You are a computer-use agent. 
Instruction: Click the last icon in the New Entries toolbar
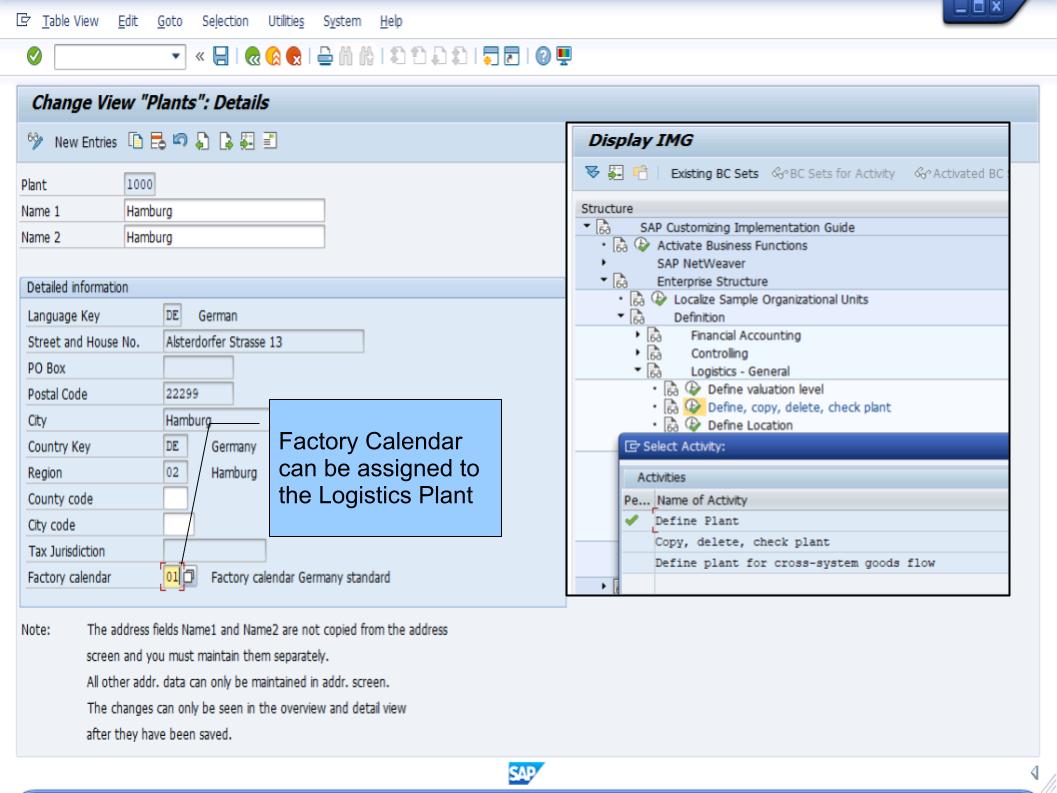(x=270, y=141)
